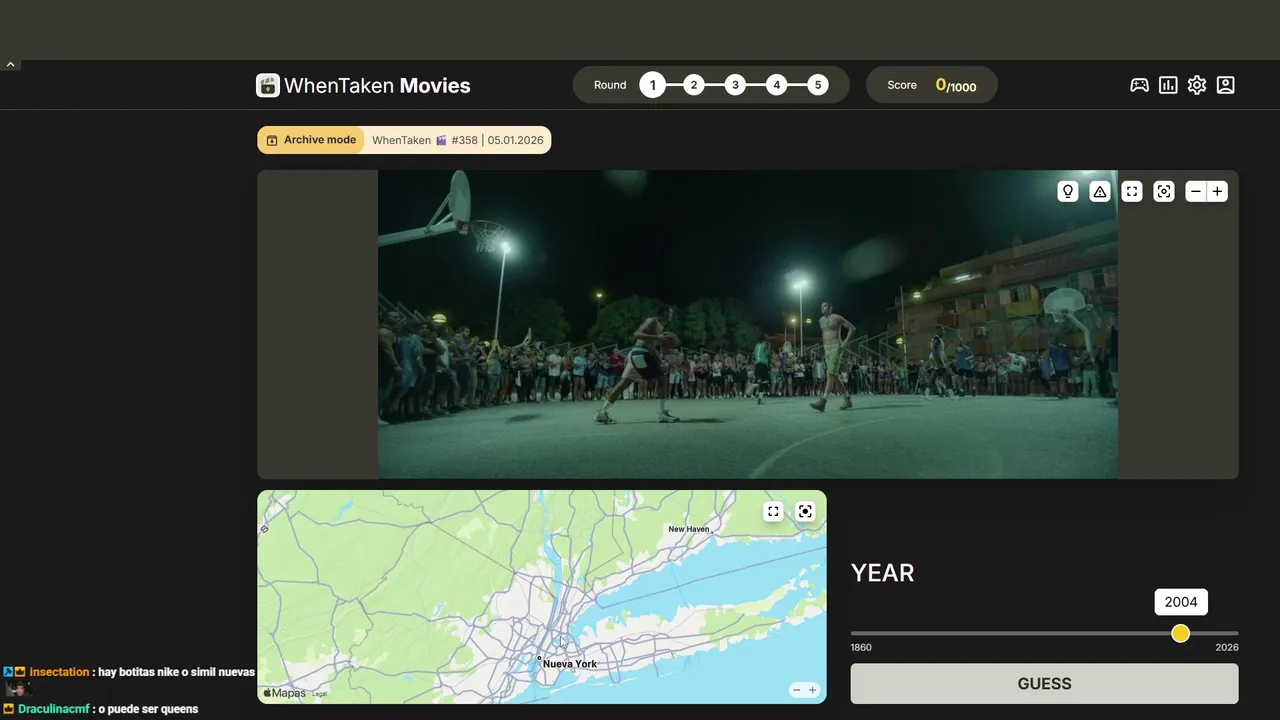The image size is (1280, 720).
Task: Expand the map to fullscreen
Action: click(x=773, y=511)
